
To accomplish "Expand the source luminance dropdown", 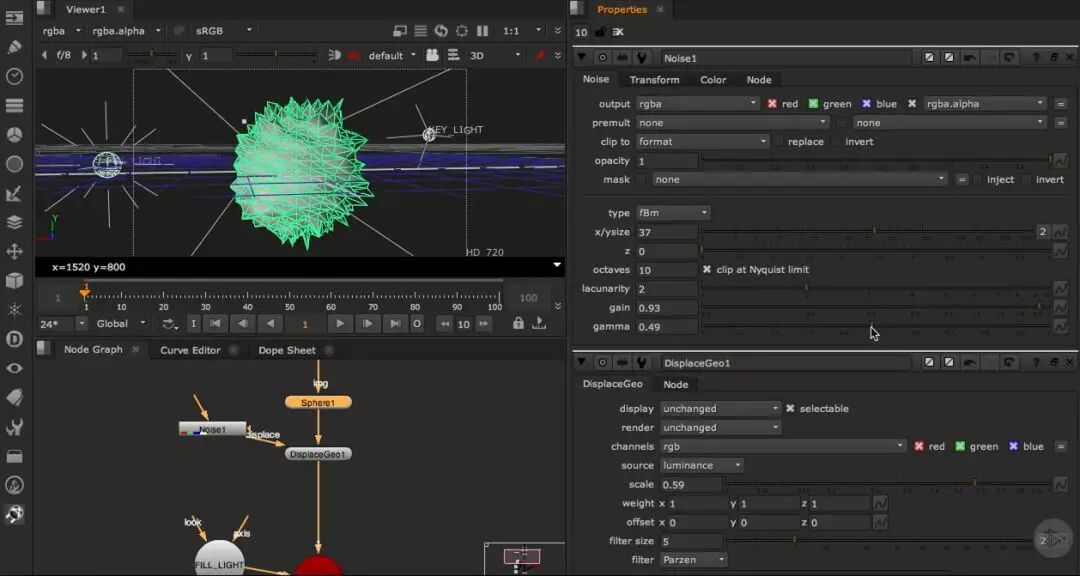I will coord(702,465).
